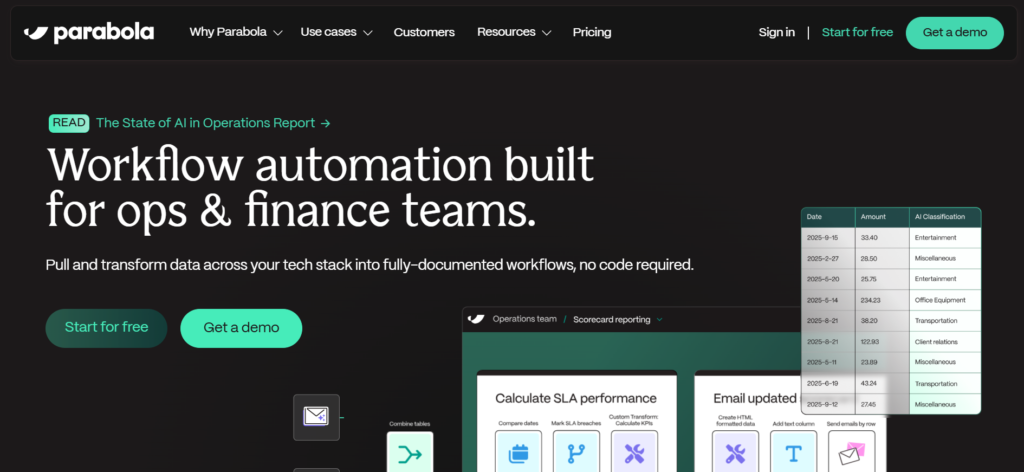Select the 234.23 amount cell
The height and width of the screenshot is (472, 1024).
tap(882, 300)
